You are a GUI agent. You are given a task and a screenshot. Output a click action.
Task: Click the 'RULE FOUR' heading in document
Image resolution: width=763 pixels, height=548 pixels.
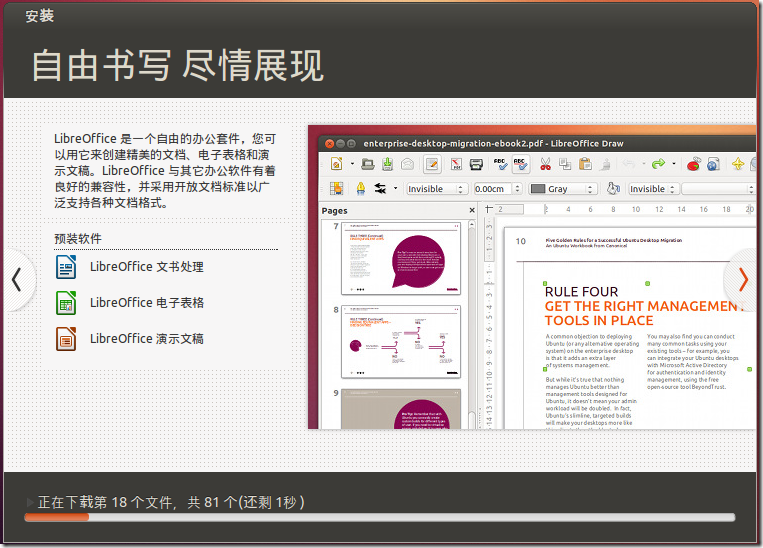(581, 292)
